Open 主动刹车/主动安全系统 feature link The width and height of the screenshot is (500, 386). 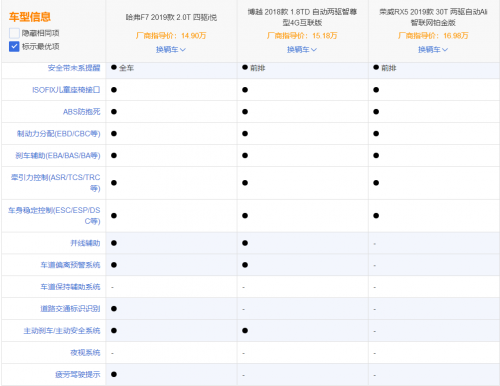(62, 331)
